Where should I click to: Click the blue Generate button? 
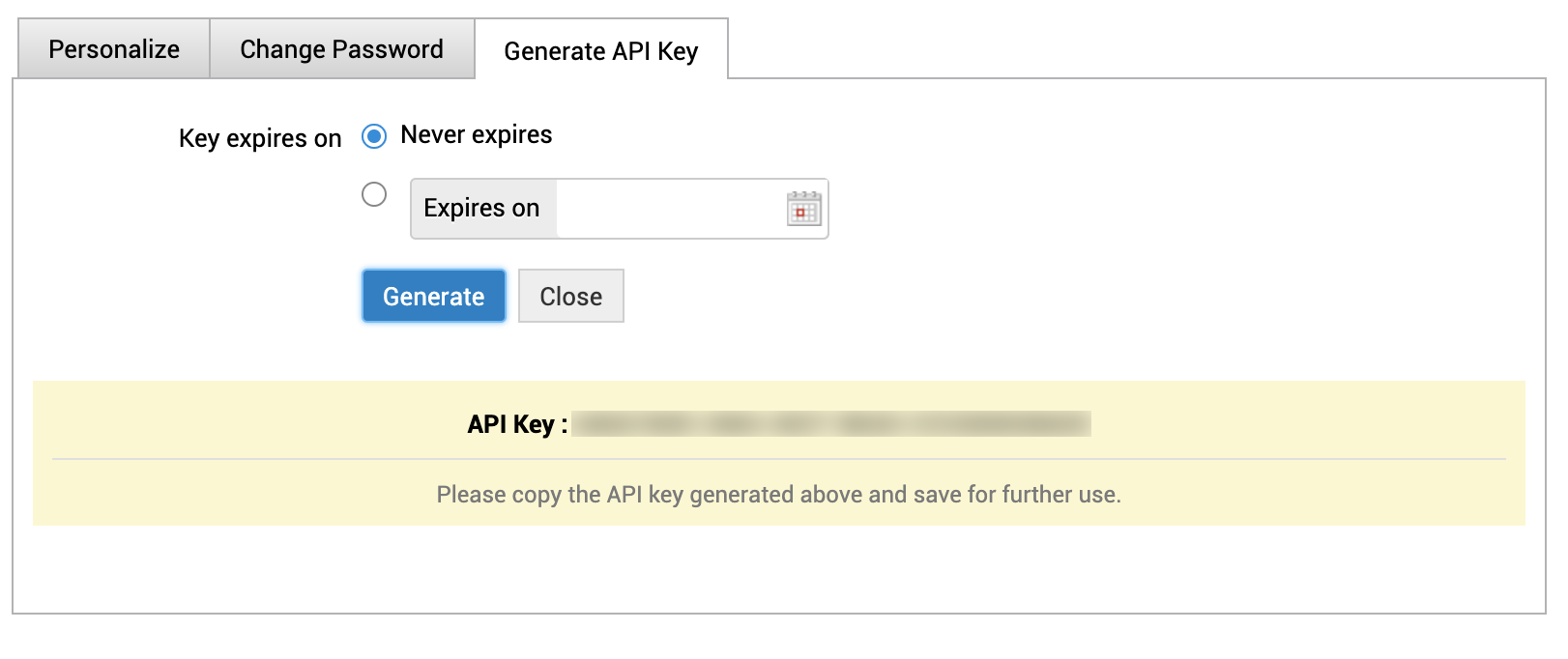click(x=433, y=297)
